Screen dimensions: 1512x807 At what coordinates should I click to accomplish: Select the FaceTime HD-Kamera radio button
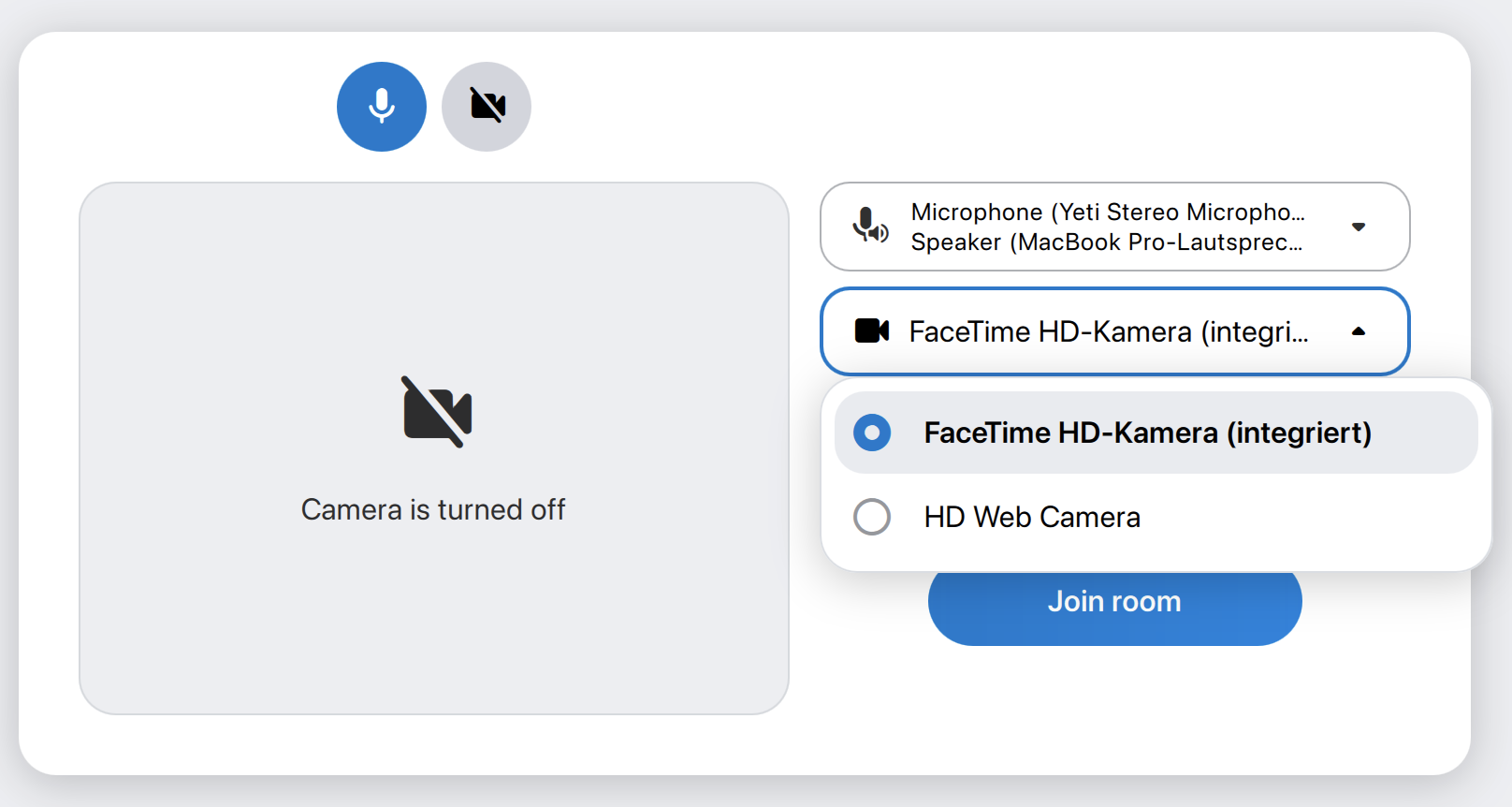point(872,433)
